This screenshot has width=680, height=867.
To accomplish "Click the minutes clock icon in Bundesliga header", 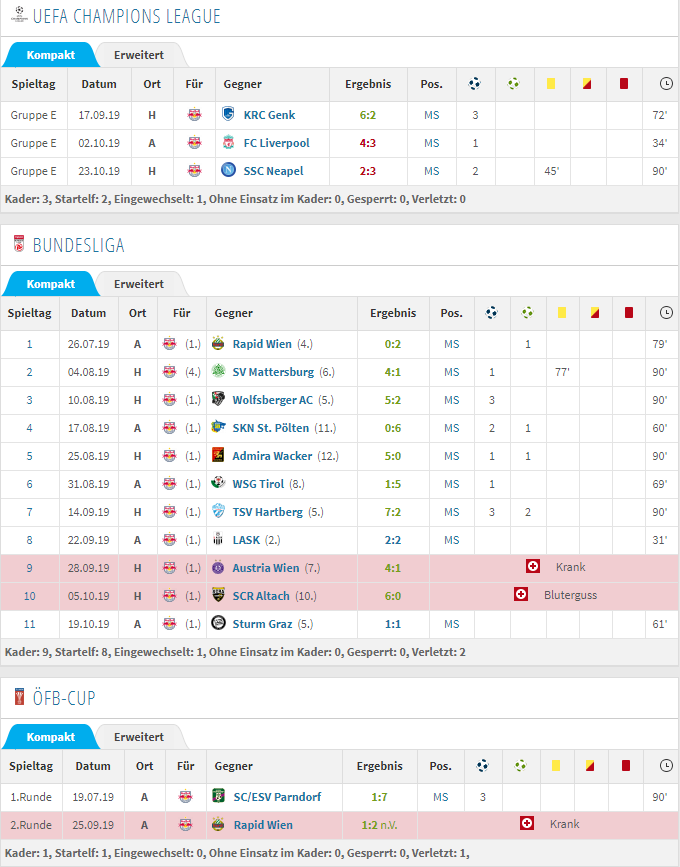I will [666, 312].
